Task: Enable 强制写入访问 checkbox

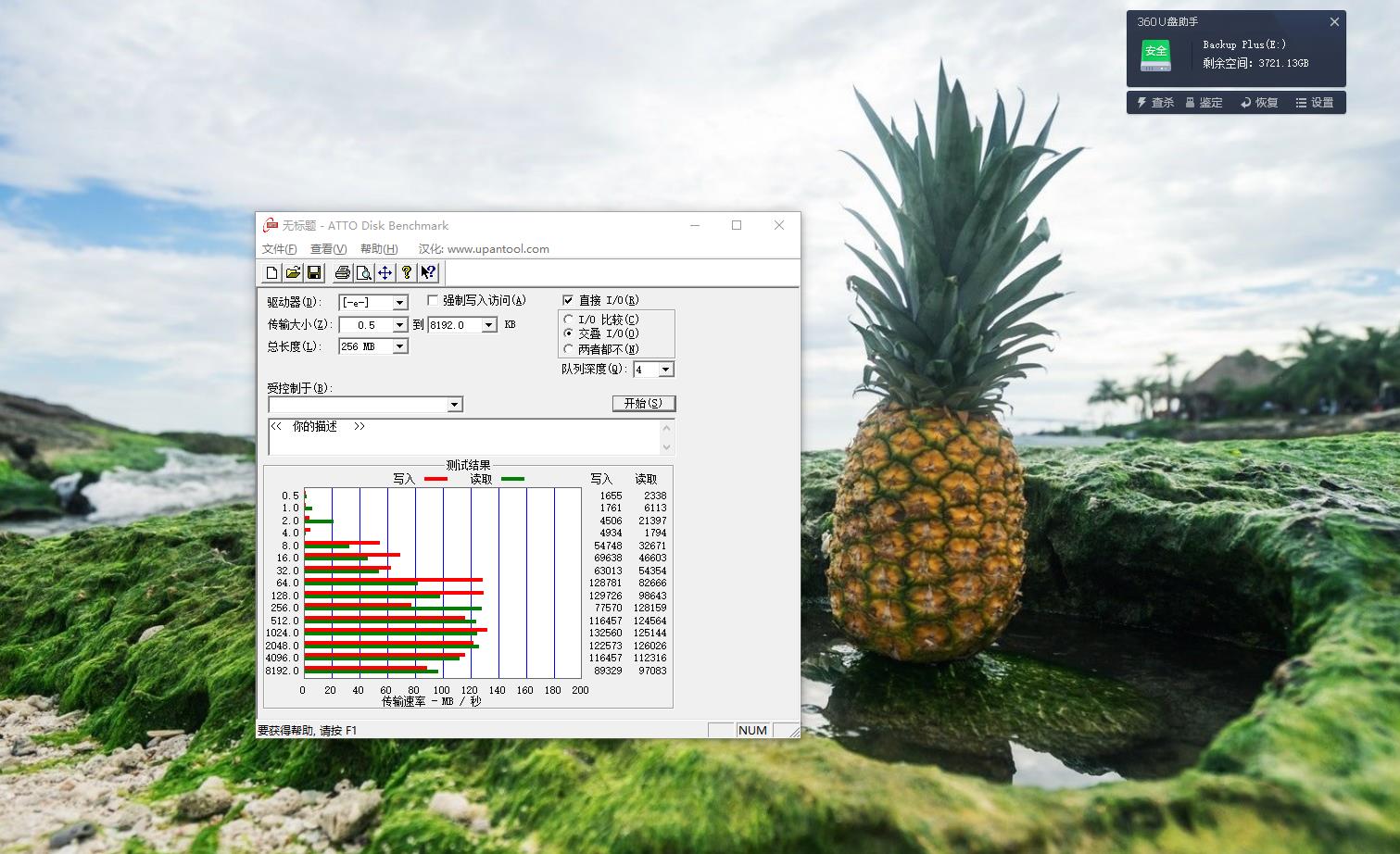Action: 433,300
